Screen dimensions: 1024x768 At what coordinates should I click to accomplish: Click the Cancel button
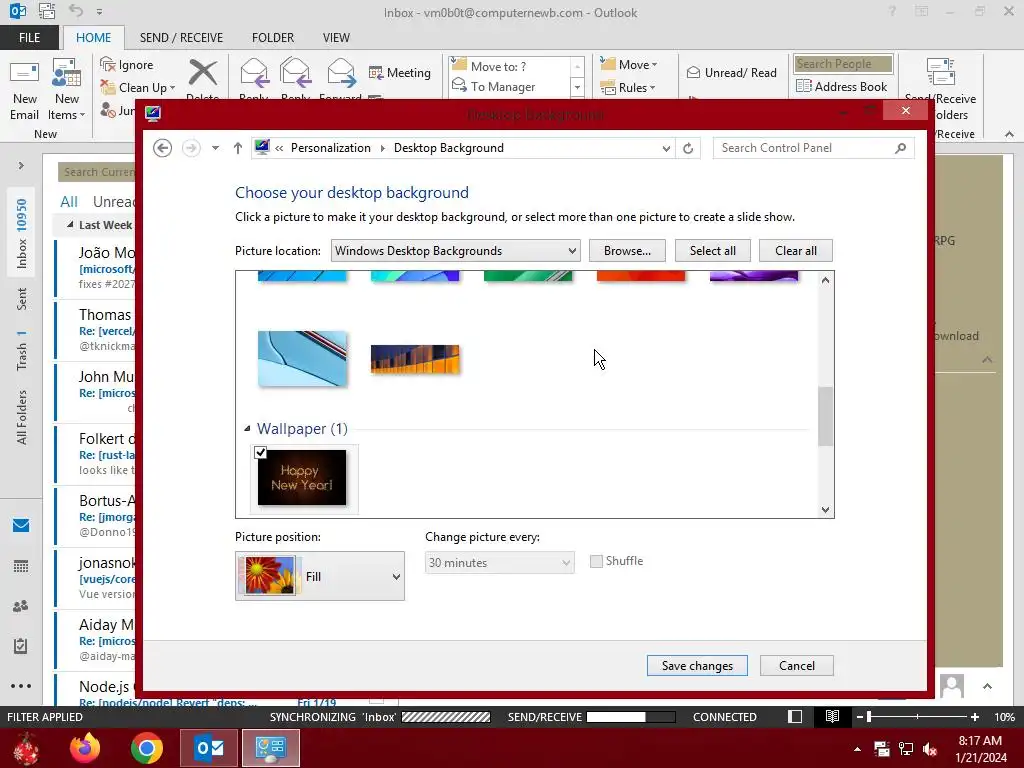797,665
